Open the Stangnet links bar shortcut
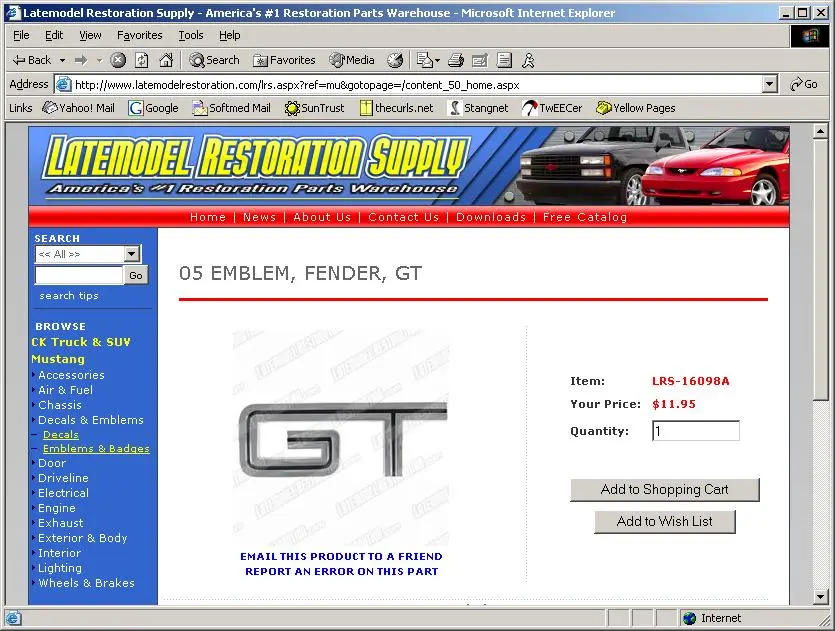The image size is (835, 631). 478,108
